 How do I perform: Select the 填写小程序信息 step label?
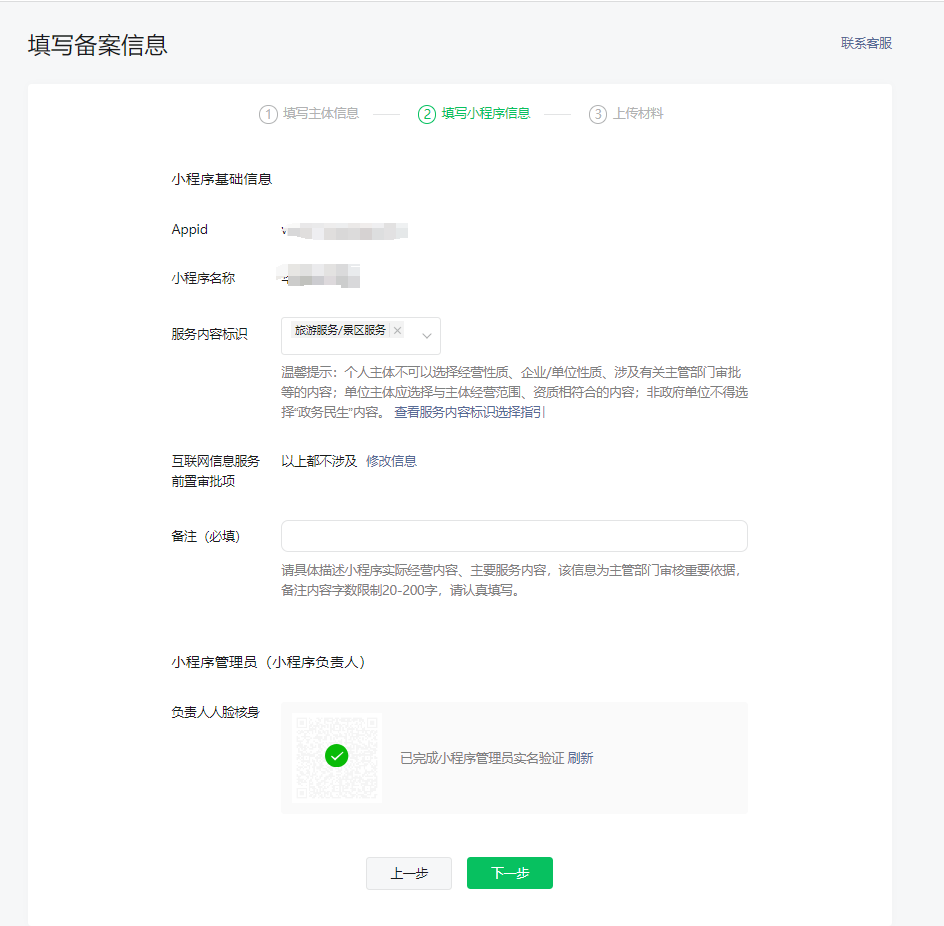(x=486, y=114)
